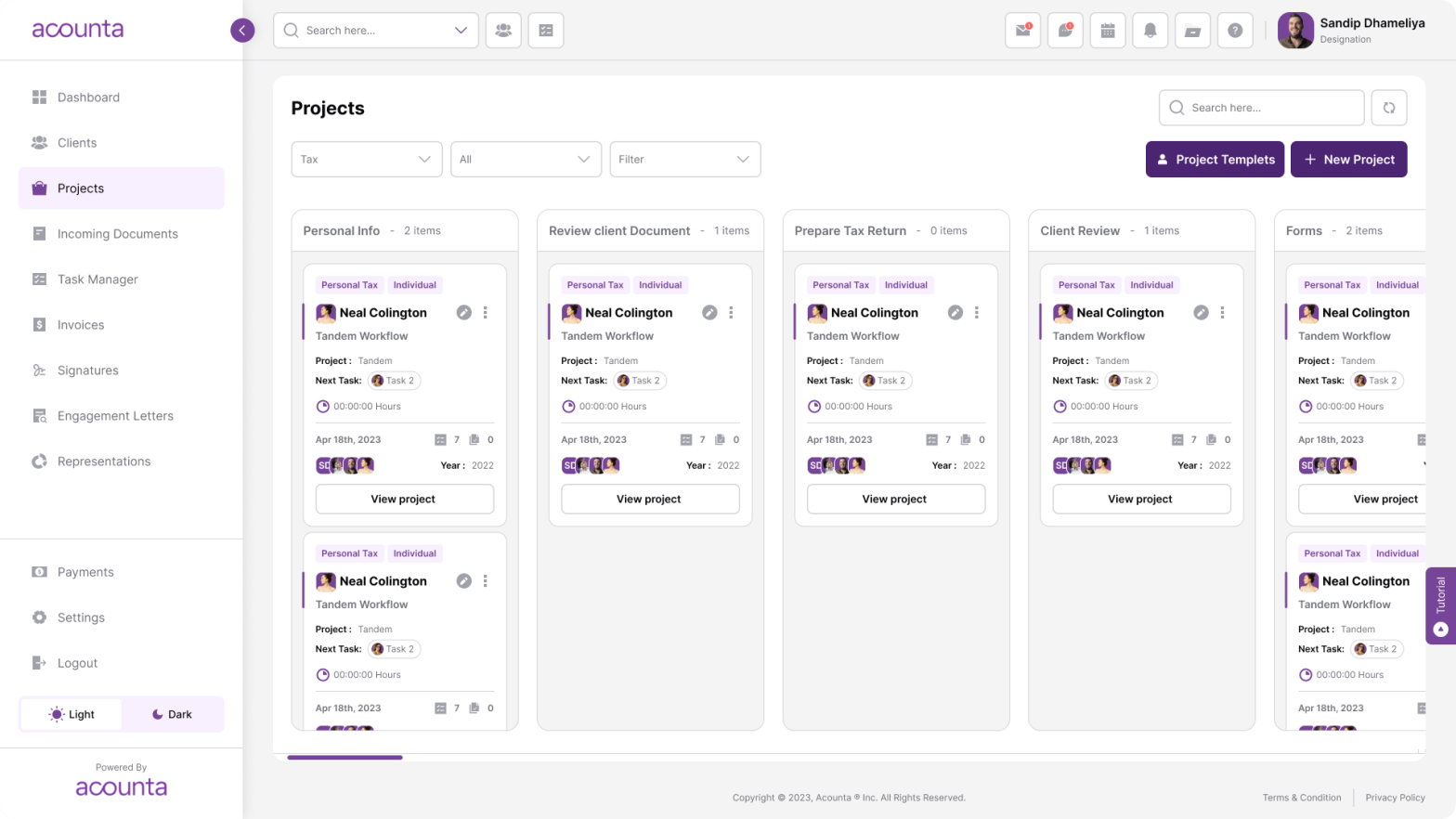1456x819 pixels.
Task: Click the calendar icon in the top bar
Action: pos(1107,31)
